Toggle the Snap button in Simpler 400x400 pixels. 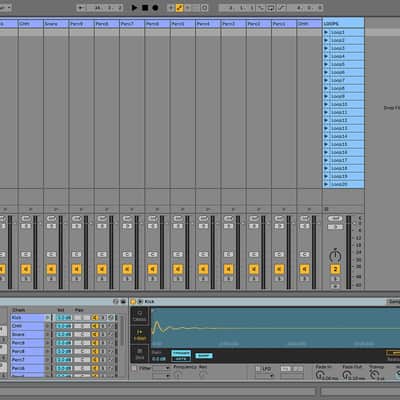204,356
